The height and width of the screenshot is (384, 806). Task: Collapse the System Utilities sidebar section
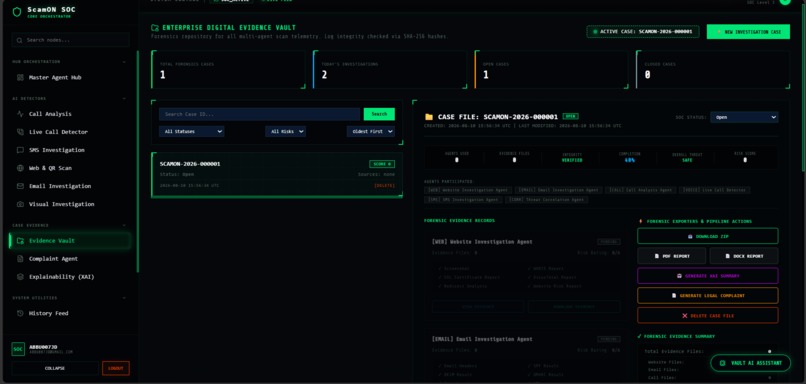pyautogui.click(x=124, y=298)
